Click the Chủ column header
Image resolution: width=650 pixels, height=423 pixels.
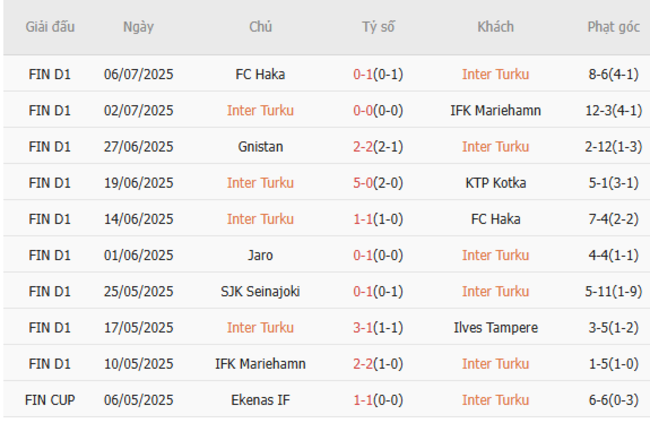(x=260, y=27)
